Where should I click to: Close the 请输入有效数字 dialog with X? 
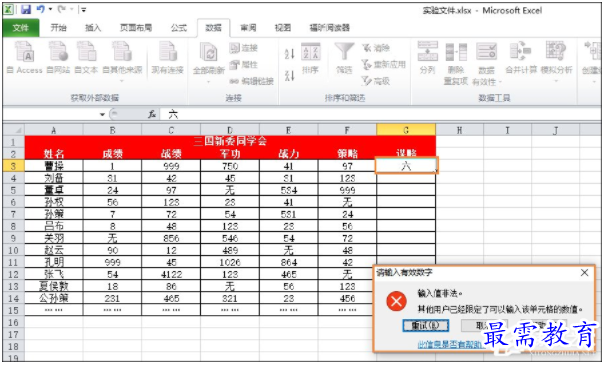(585, 273)
